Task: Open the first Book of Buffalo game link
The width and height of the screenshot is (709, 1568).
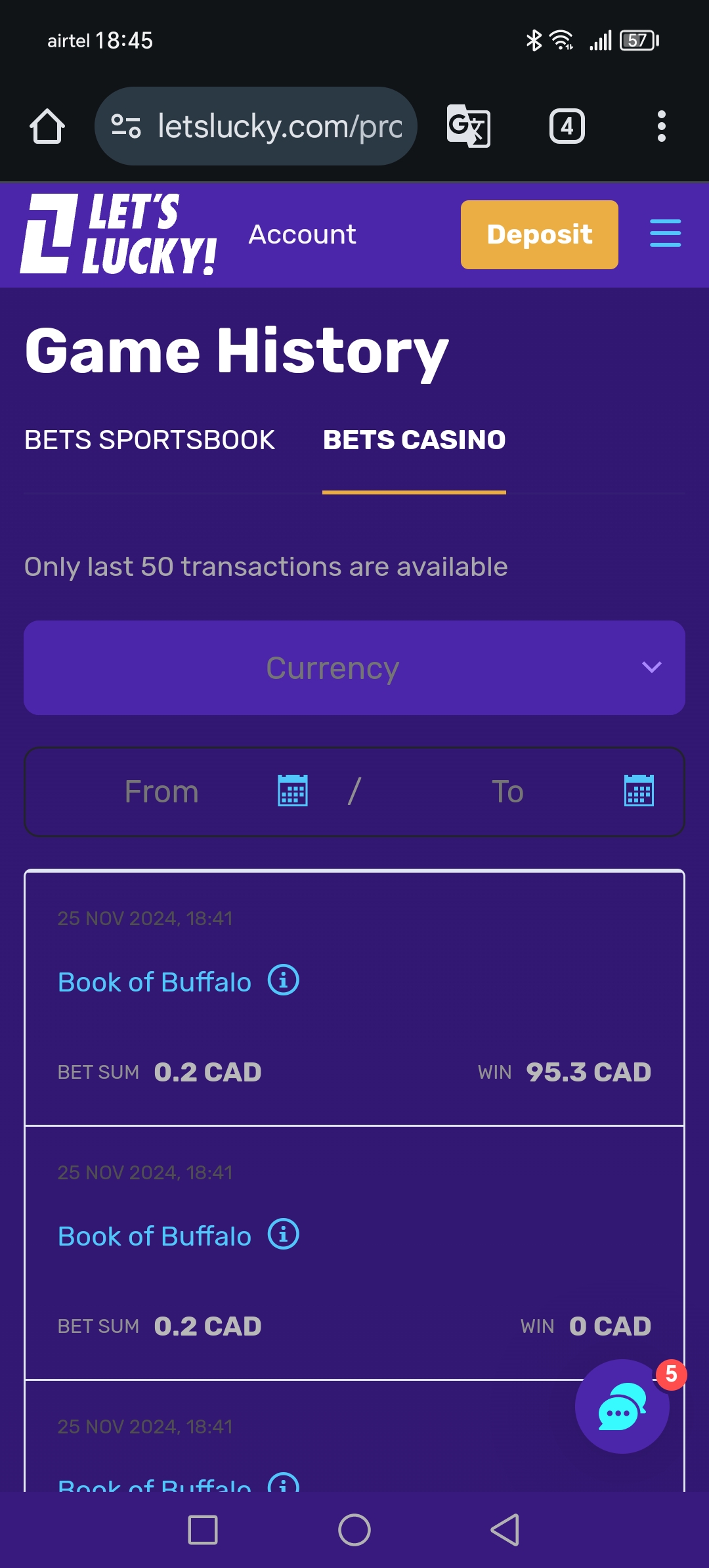Action: pyautogui.click(x=155, y=982)
